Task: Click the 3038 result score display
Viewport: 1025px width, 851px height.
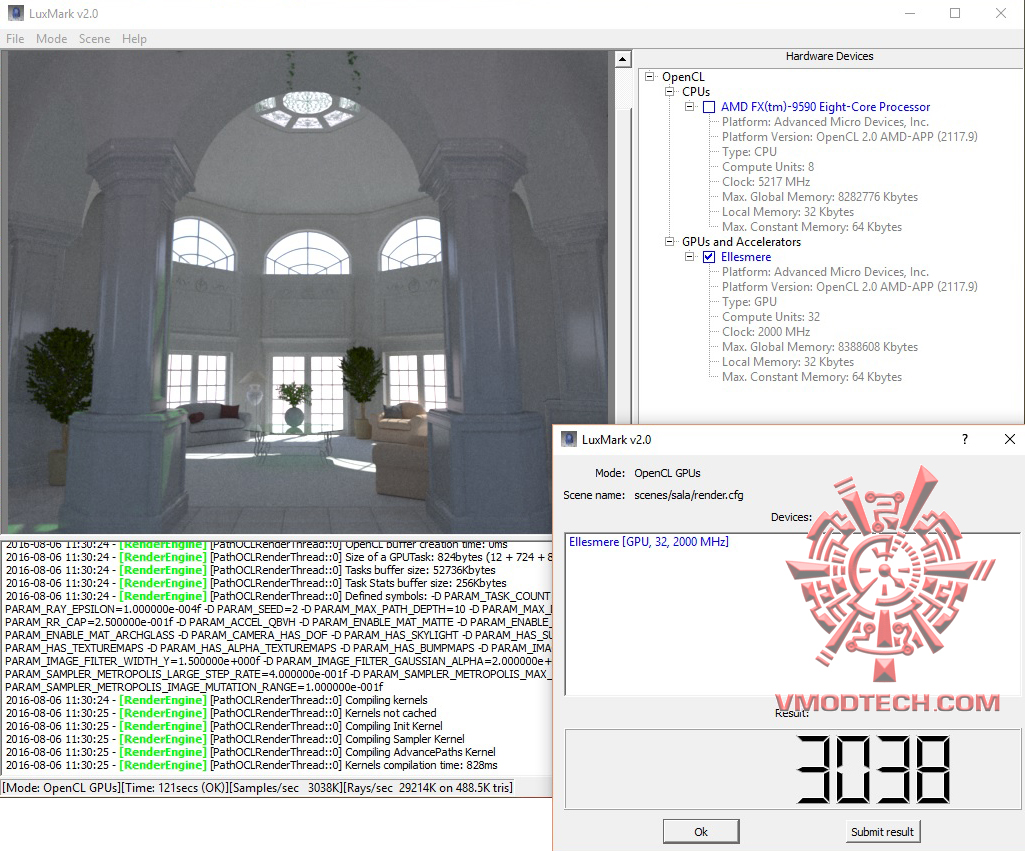Action: tap(792, 769)
